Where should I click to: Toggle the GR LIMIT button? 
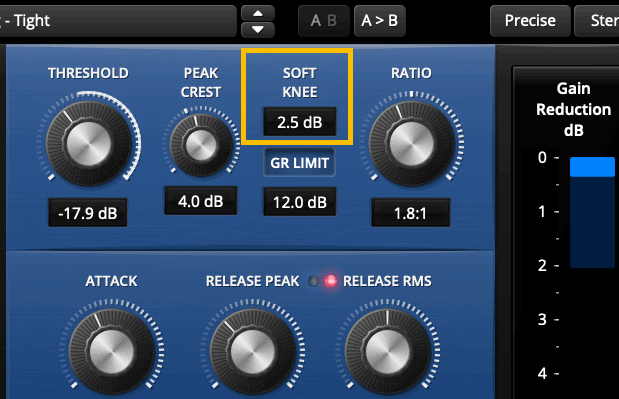click(x=300, y=163)
